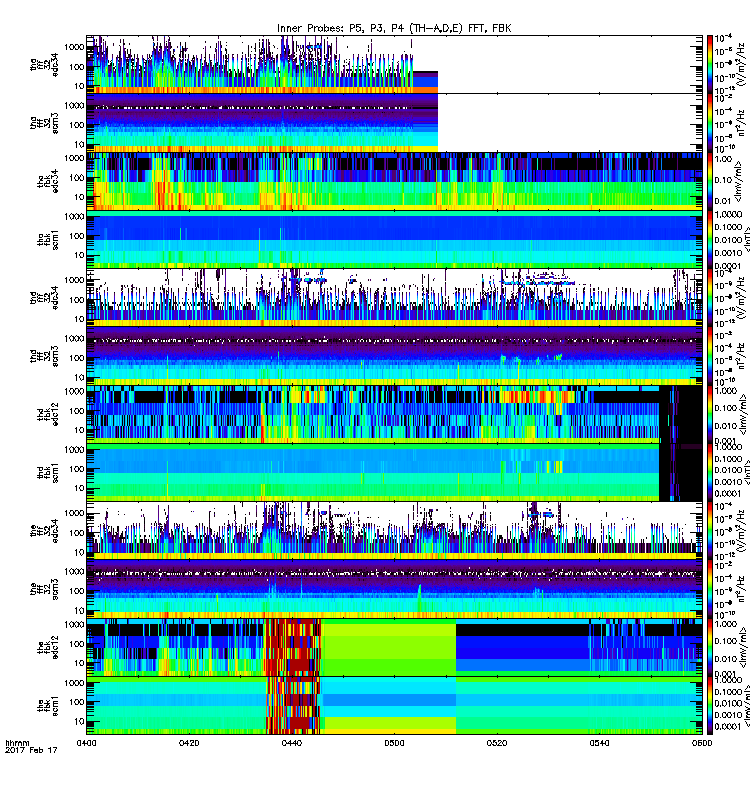Image resolution: width=750 pixels, height=800 pixels.
Task: Click the "the fff 32 edc34" panel label
Action: pyautogui.click(x=44, y=531)
